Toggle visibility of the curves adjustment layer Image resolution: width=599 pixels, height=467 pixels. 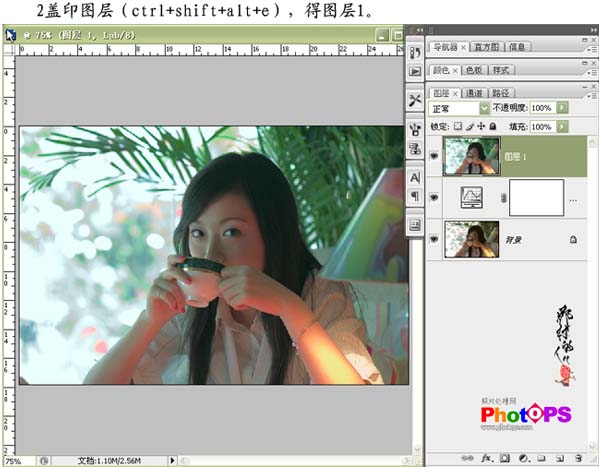tap(434, 198)
